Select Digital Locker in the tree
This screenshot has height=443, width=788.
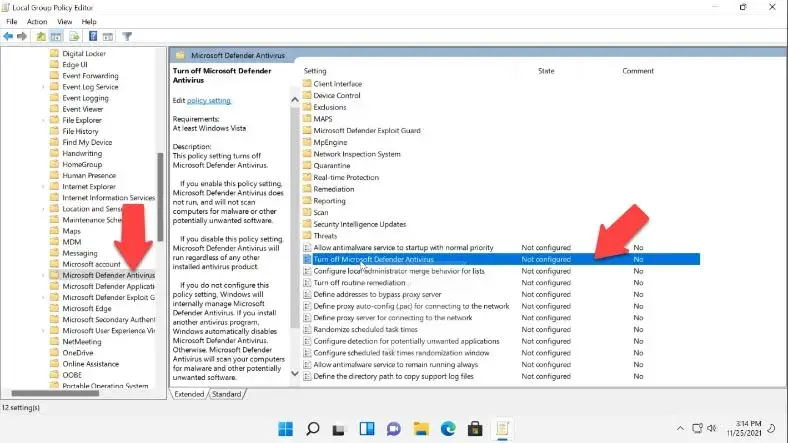pos(84,53)
